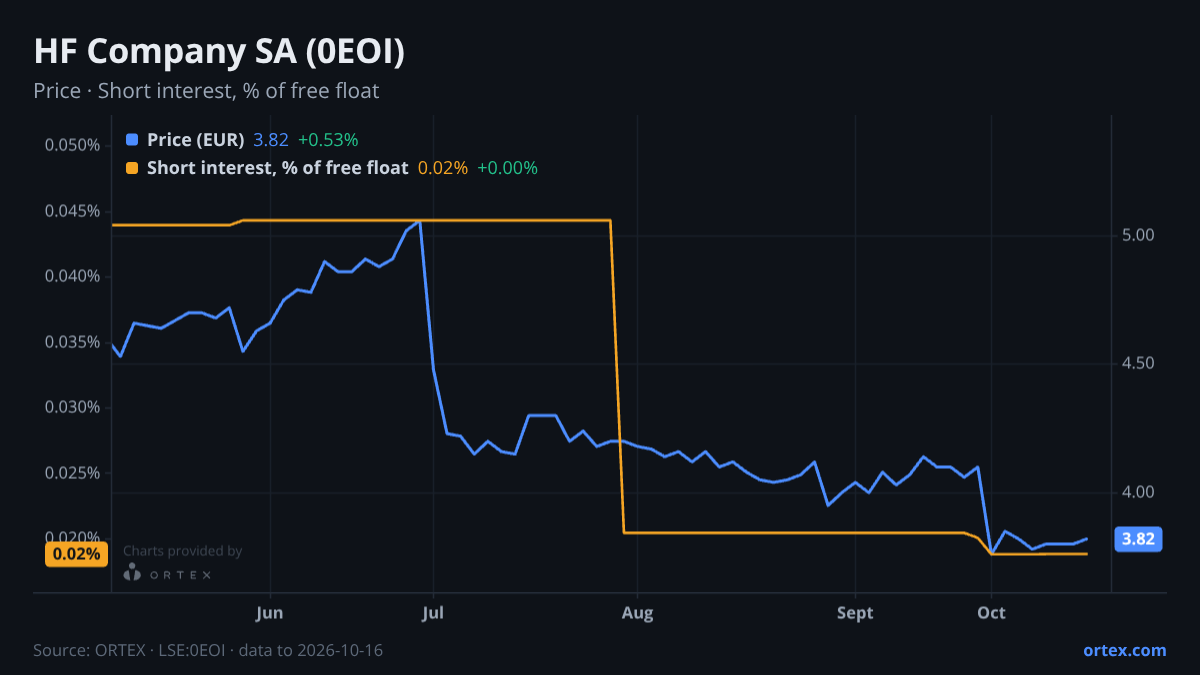Image resolution: width=1200 pixels, height=675 pixels.
Task: Click the Oct x-axis label
Action: coord(991,613)
